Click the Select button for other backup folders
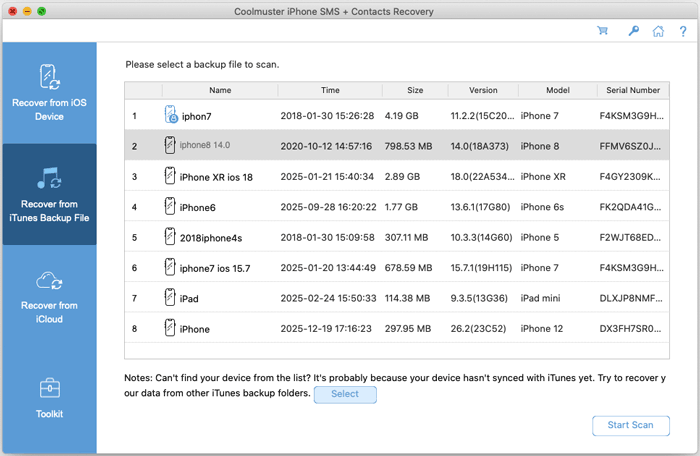This screenshot has width=700, height=456. [x=345, y=394]
